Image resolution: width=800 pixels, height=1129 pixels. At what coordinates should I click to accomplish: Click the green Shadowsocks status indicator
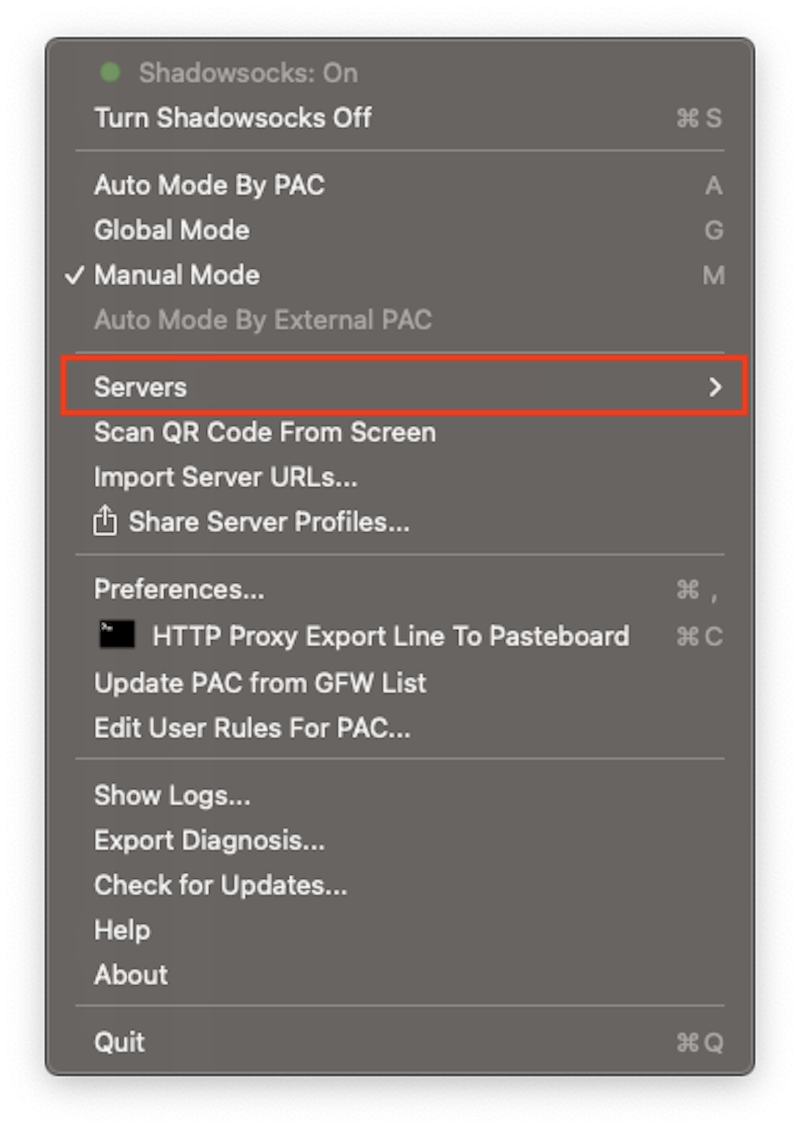(110, 72)
